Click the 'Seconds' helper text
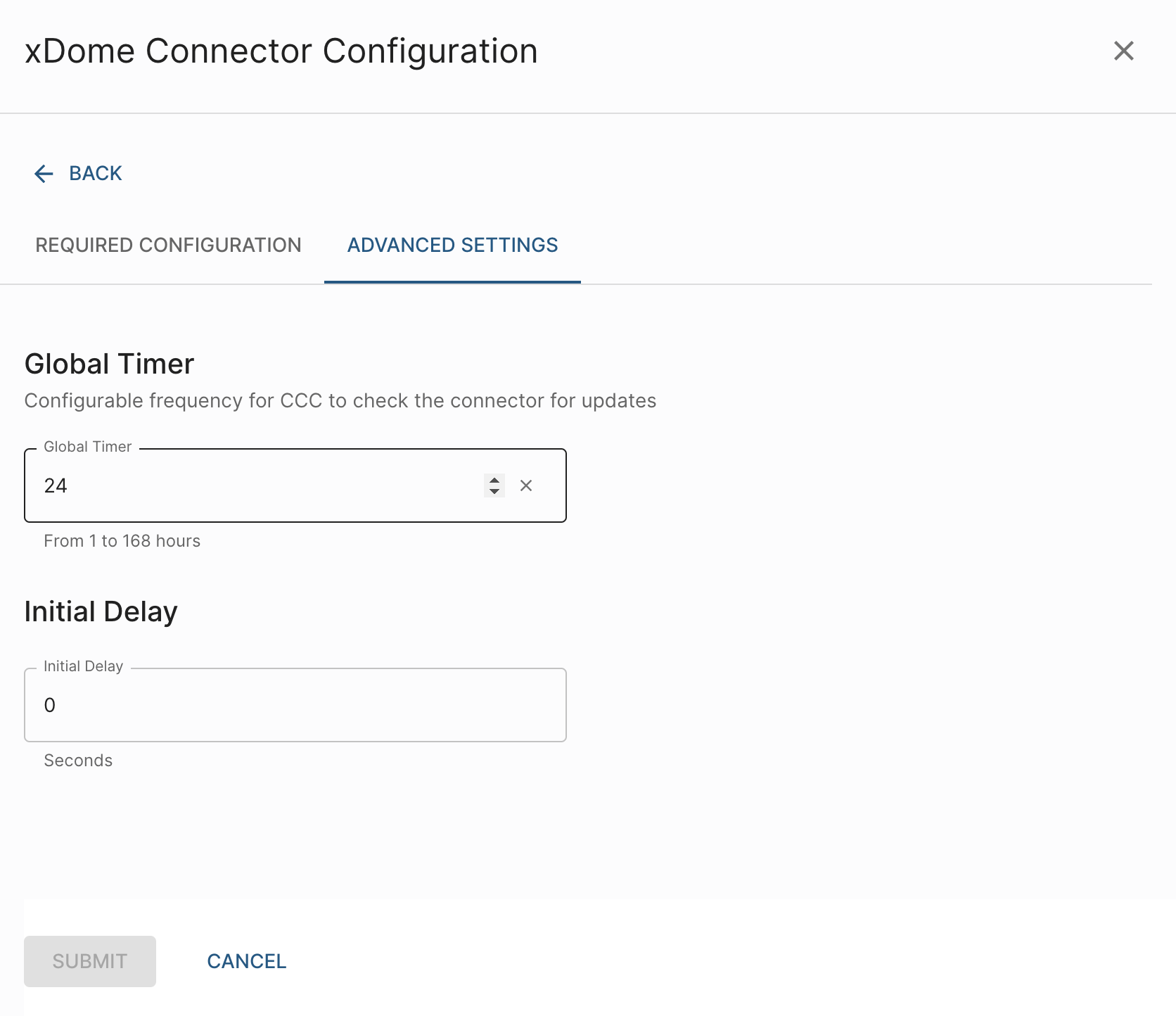Viewport: 1176px width, 1016px height. click(x=78, y=761)
